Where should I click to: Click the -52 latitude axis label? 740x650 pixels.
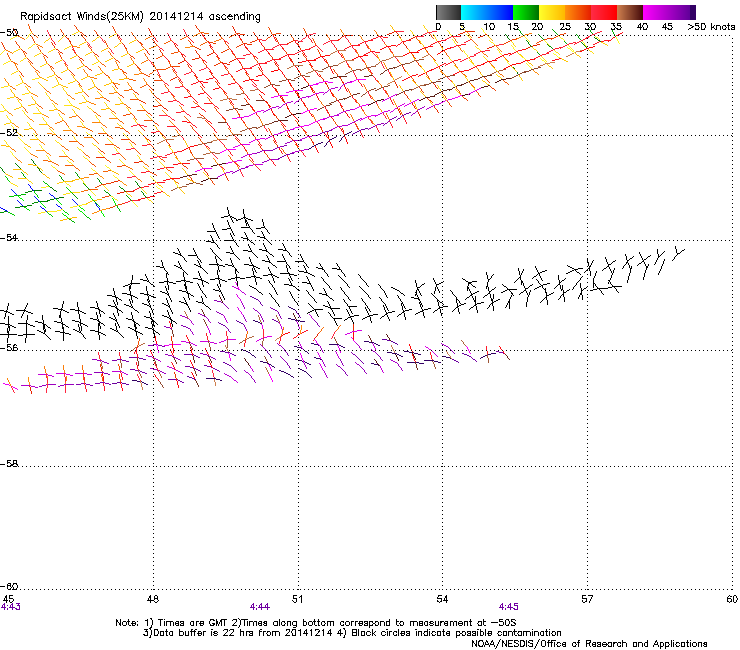[9, 133]
